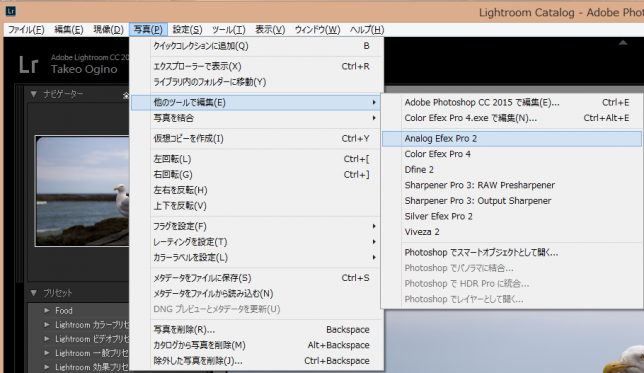644x373 pixels.
Task: Select Sharpener Pro 3: Output Sharpener
Action: tap(512, 201)
